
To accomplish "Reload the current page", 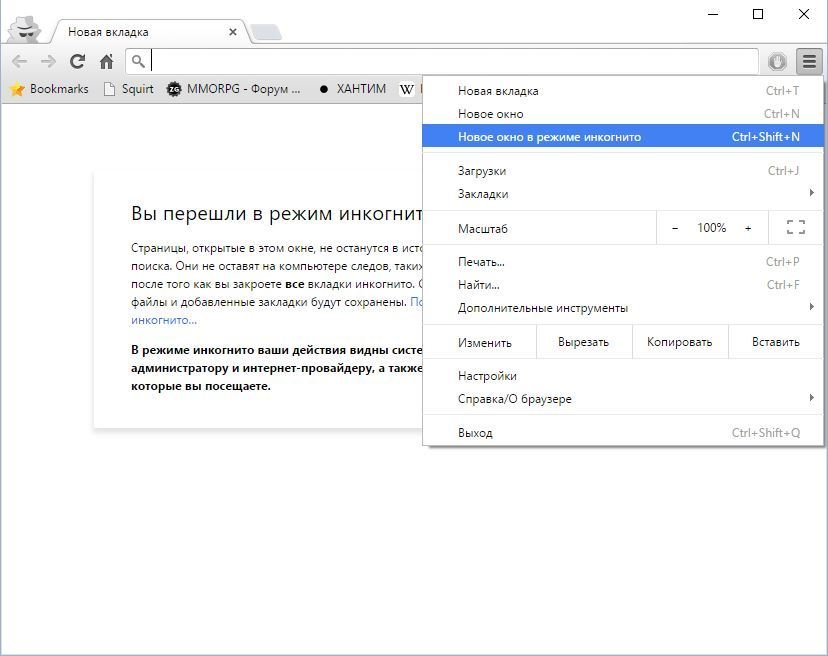I will [77, 61].
